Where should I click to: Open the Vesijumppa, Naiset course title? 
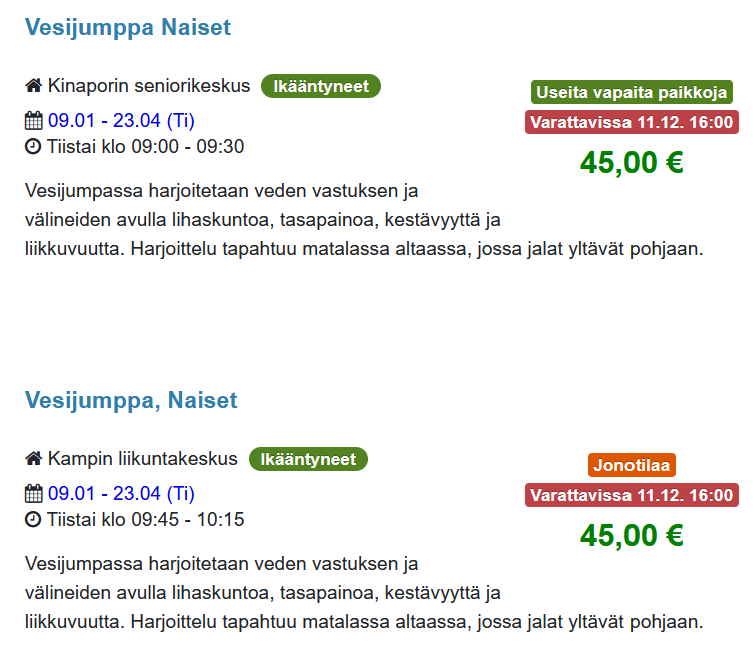(131, 400)
